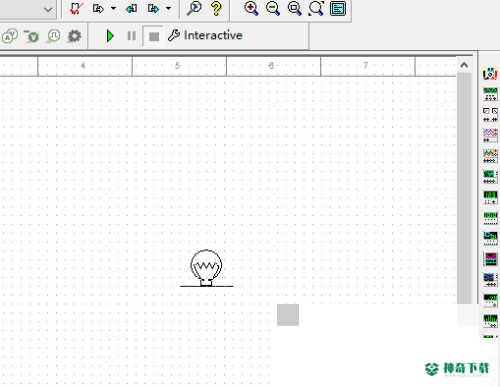Image resolution: width=500 pixels, height=387 pixels.
Task: Select the lamp component on canvas
Action: tap(206, 268)
